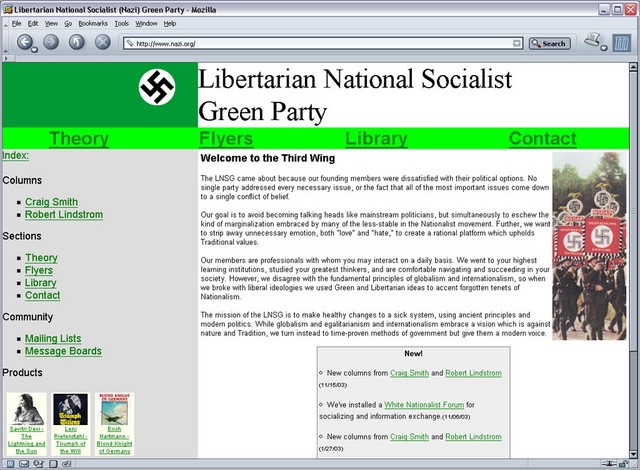Click the Print toolbar icon
Viewport: 640px width, 470px height.
[593, 40]
